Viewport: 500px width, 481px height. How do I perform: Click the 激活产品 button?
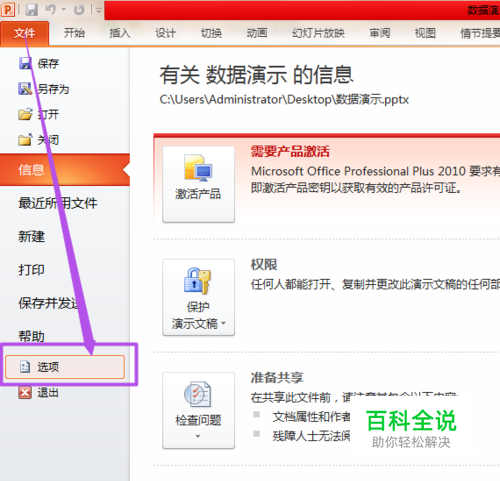pos(198,184)
